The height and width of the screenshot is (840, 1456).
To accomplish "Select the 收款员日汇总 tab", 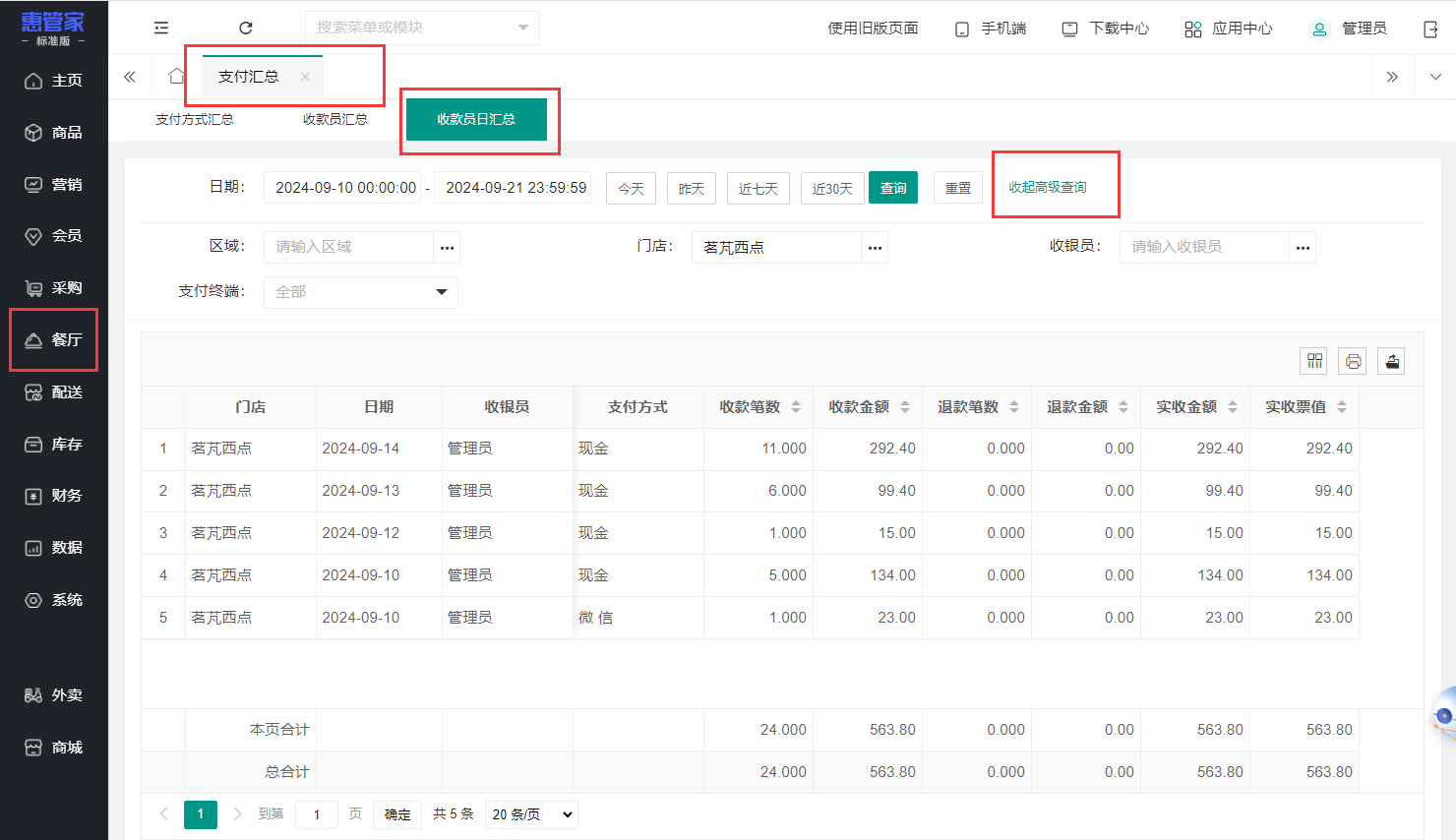I will point(476,119).
